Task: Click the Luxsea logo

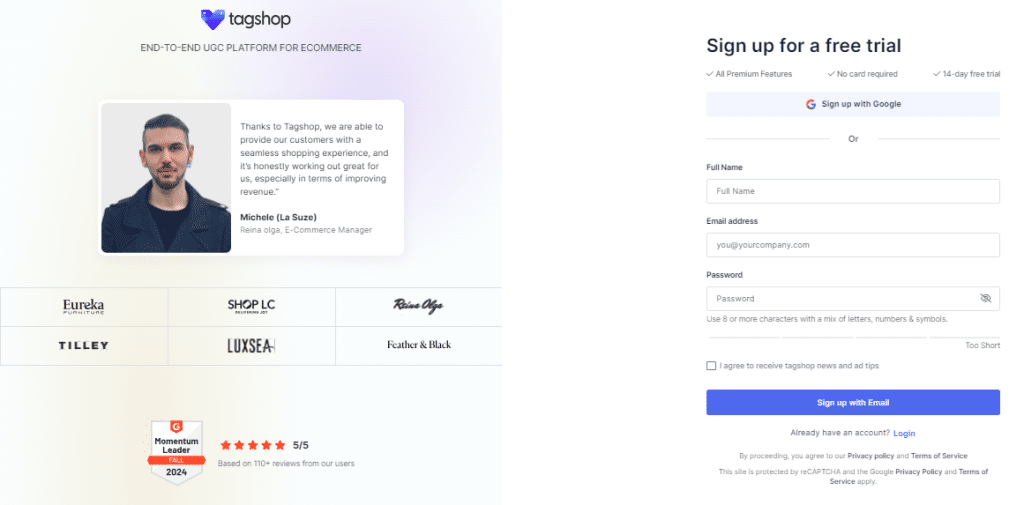Action: tap(251, 345)
